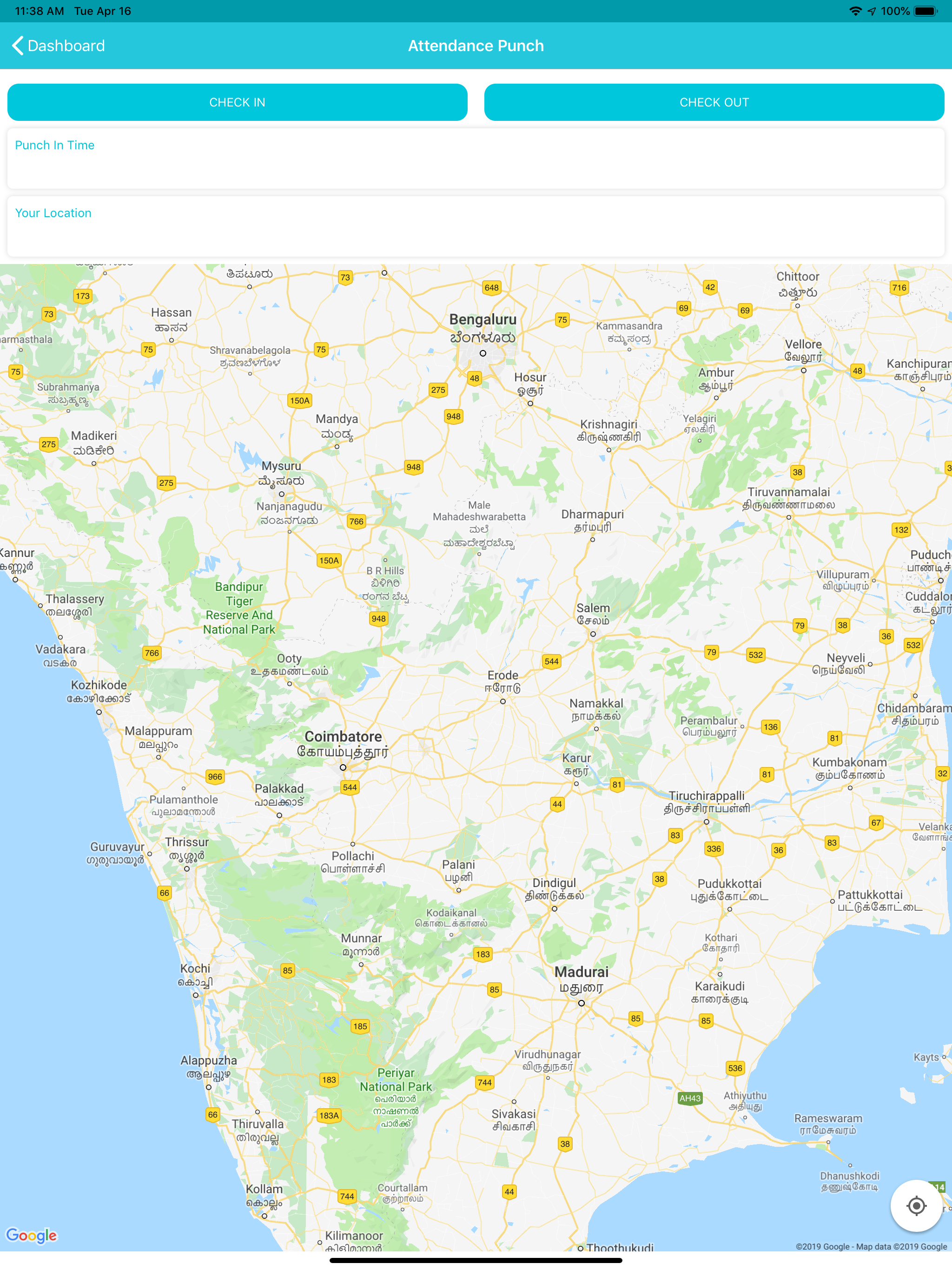Tap the Madurai city label
This screenshot has height=1270, width=952.
[581, 979]
